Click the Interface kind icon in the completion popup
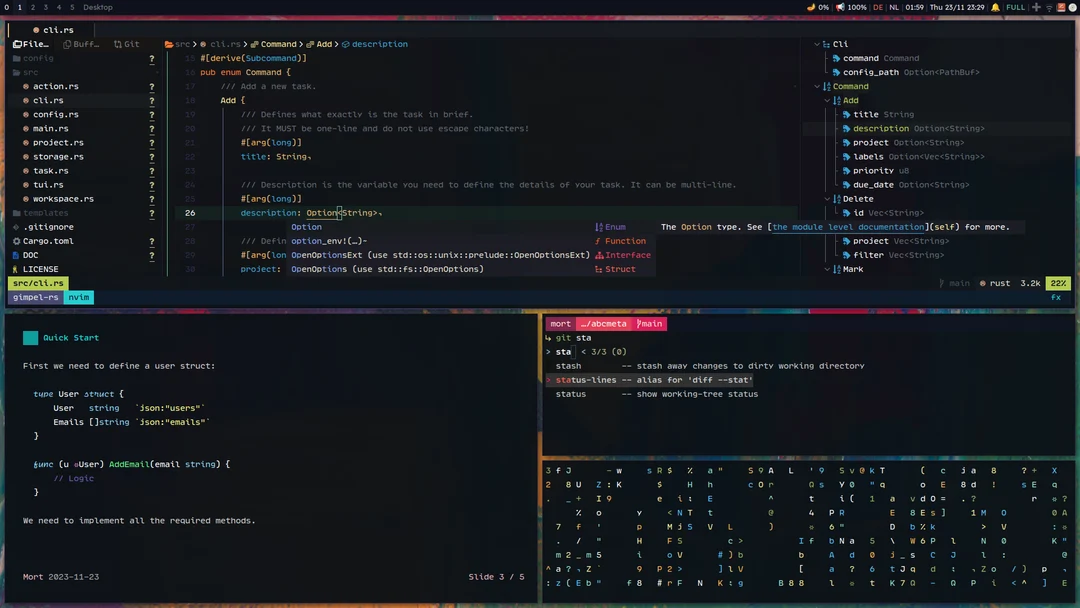Image resolution: width=1080 pixels, height=608 pixels. 598,255
